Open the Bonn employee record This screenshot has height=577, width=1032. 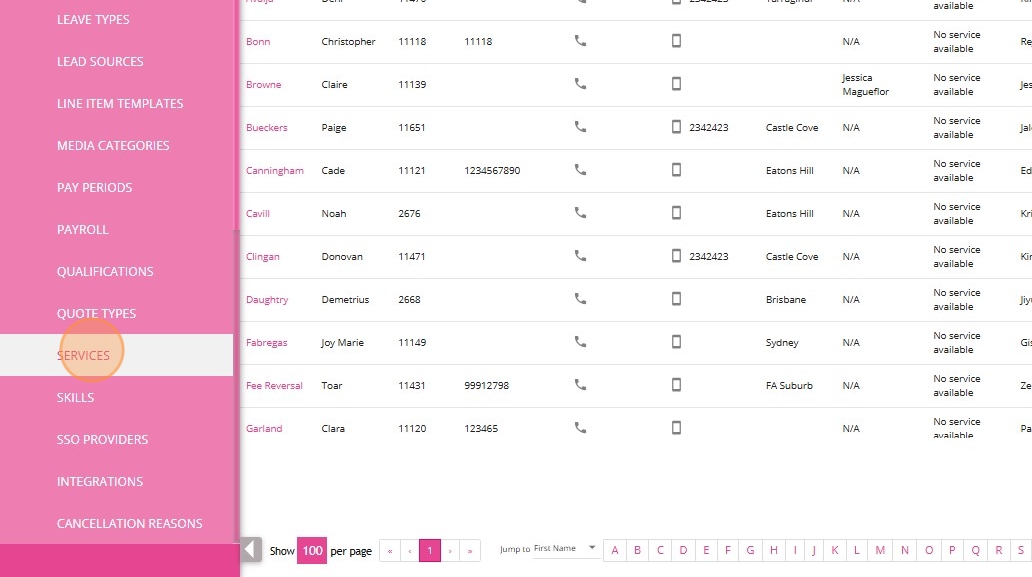(258, 41)
